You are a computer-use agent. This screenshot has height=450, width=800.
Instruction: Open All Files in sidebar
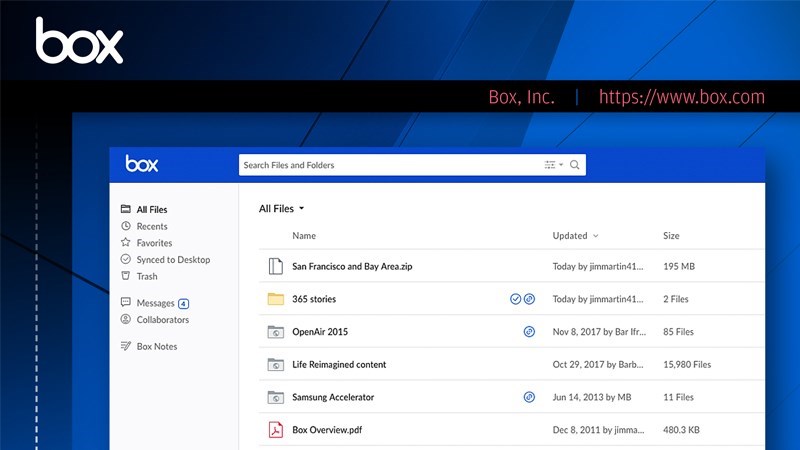tap(152, 209)
